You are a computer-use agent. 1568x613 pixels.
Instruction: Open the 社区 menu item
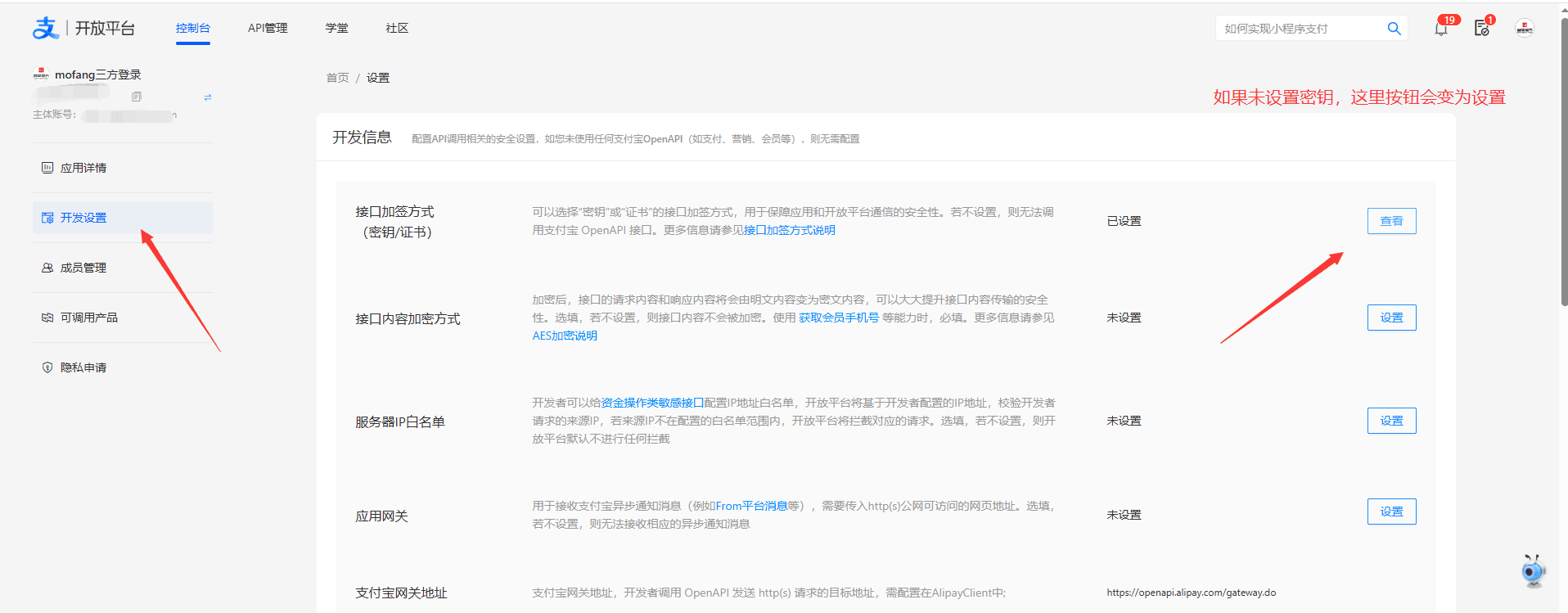[397, 28]
